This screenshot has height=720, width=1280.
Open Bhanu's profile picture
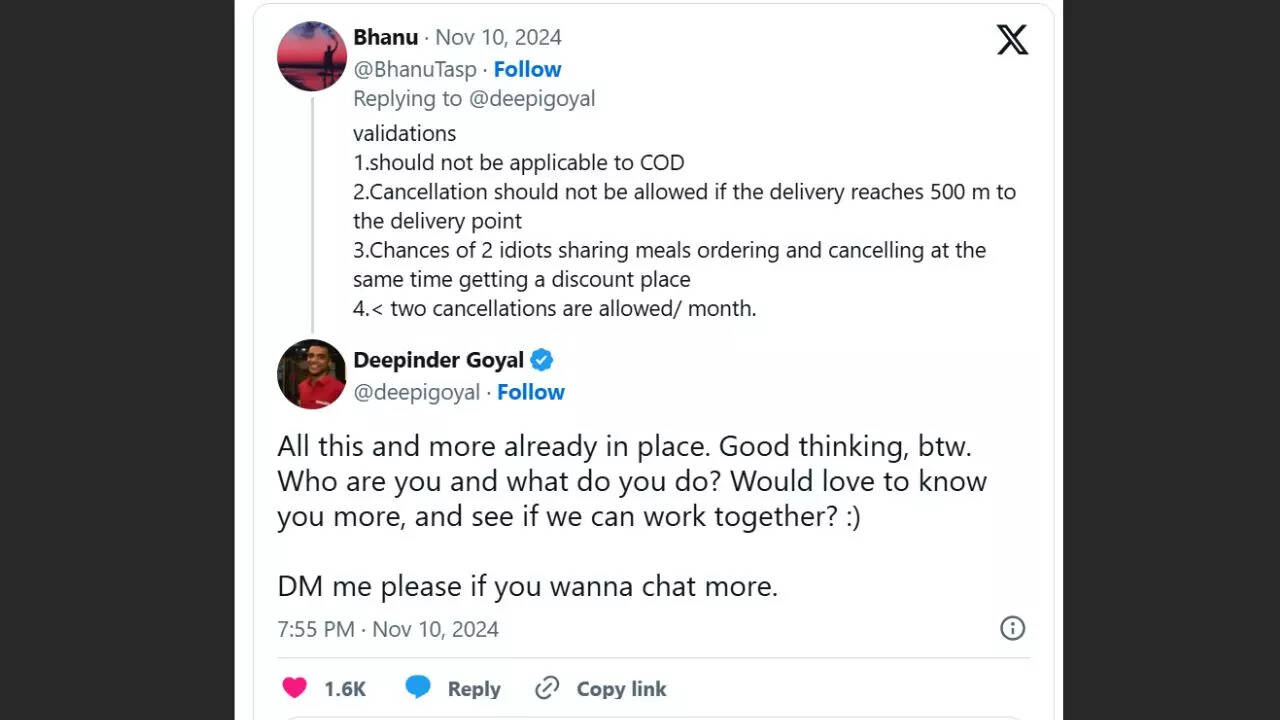311,56
